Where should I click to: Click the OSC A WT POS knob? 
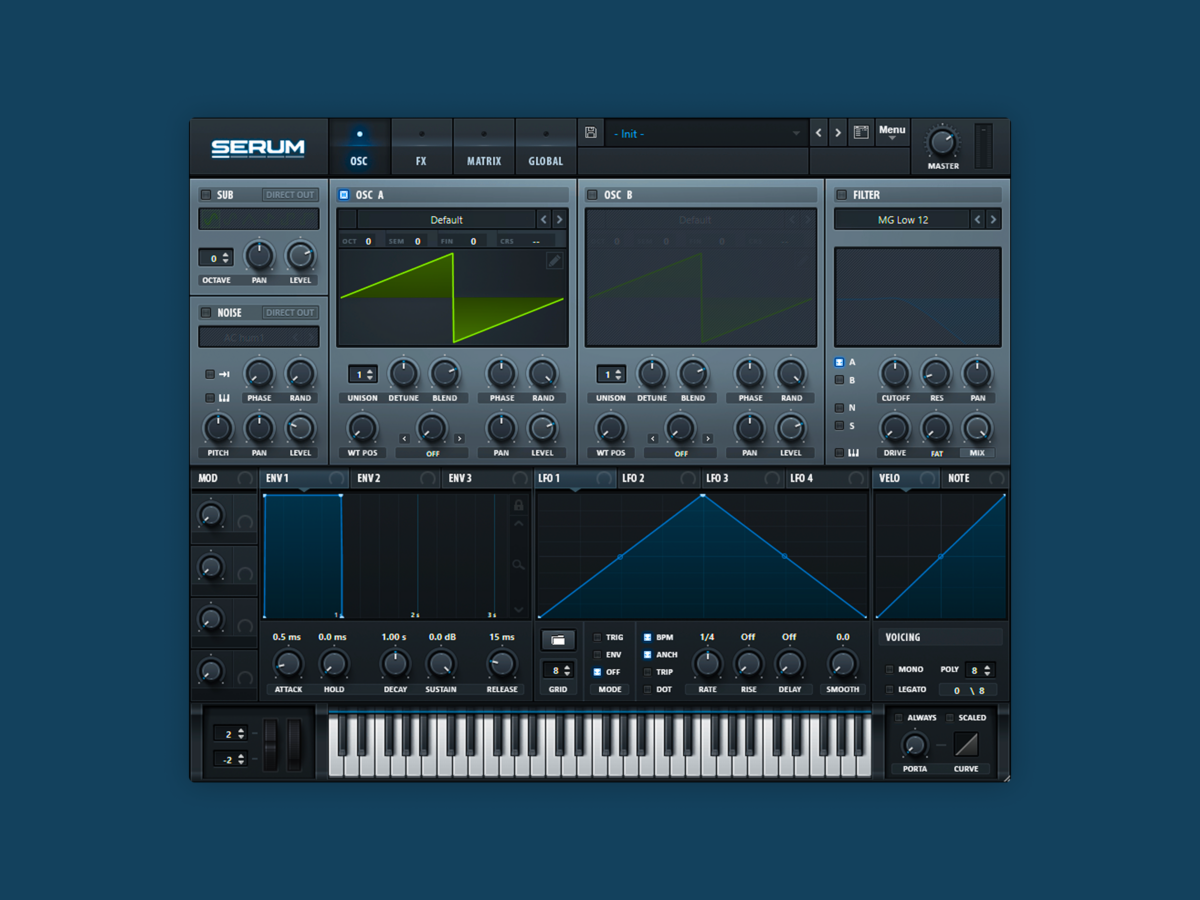[x=362, y=429]
